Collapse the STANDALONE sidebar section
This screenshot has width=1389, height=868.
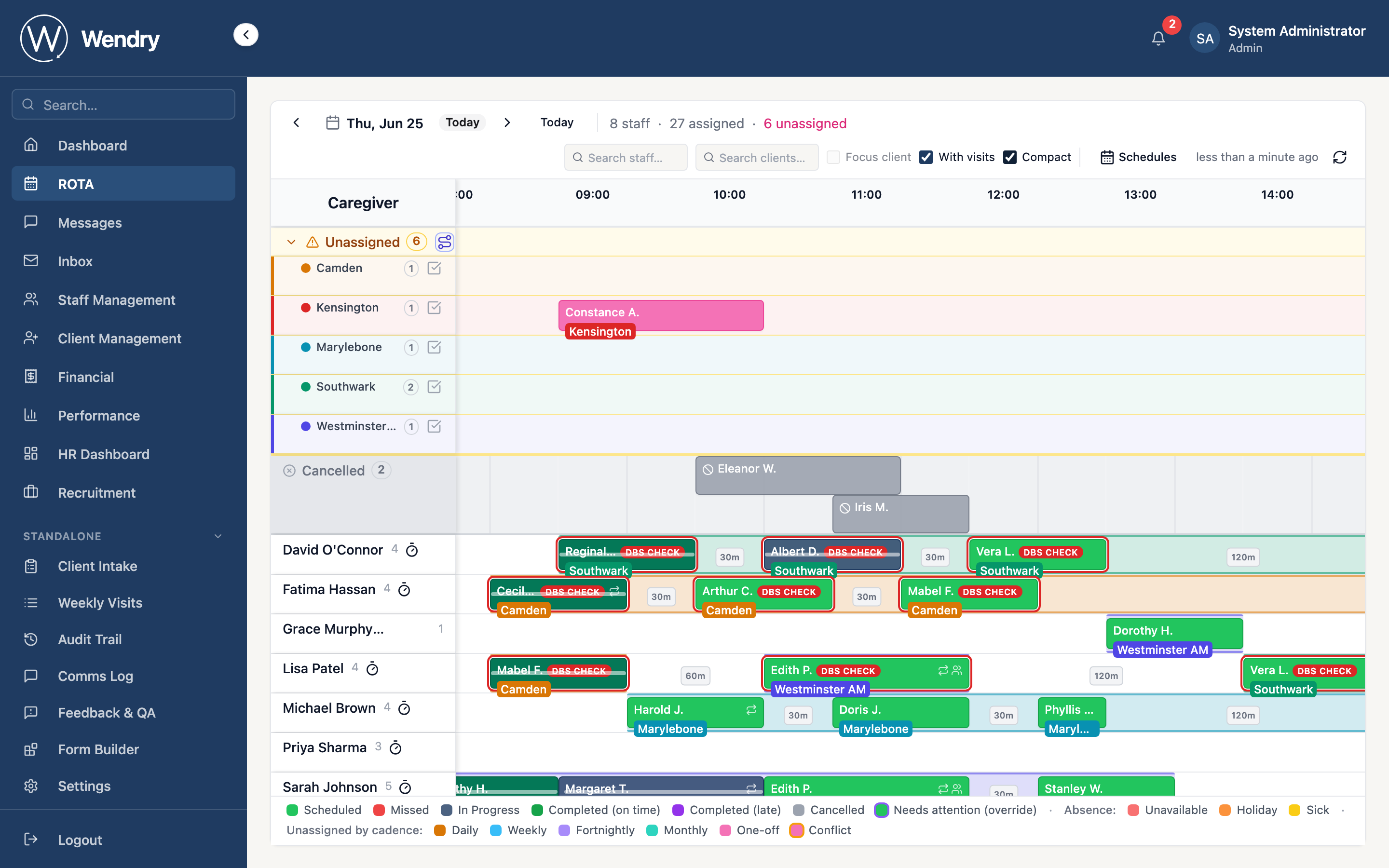[218, 536]
